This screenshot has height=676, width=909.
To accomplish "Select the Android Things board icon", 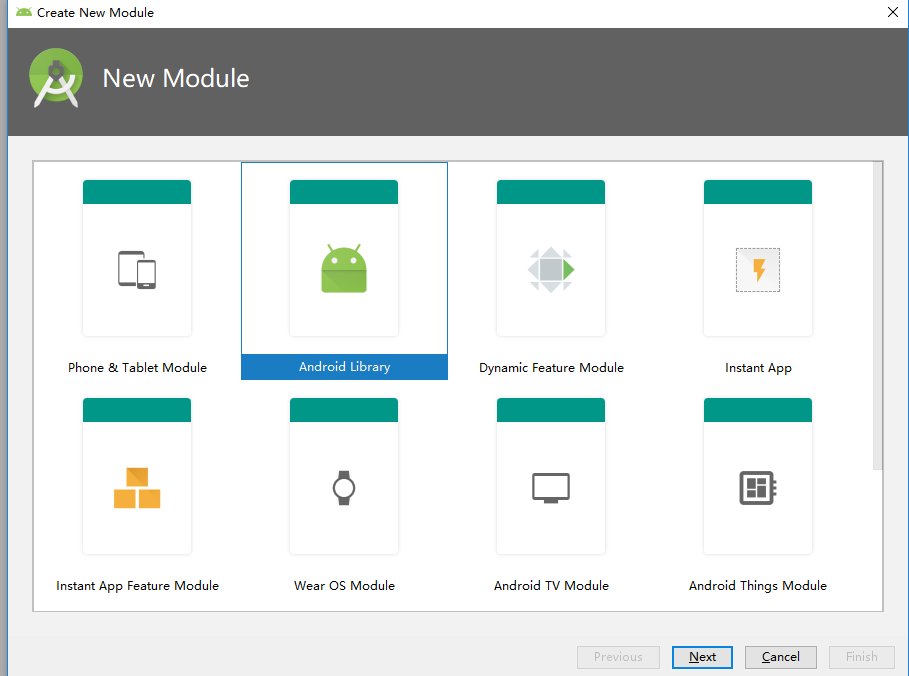I will pyautogui.click(x=758, y=488).
